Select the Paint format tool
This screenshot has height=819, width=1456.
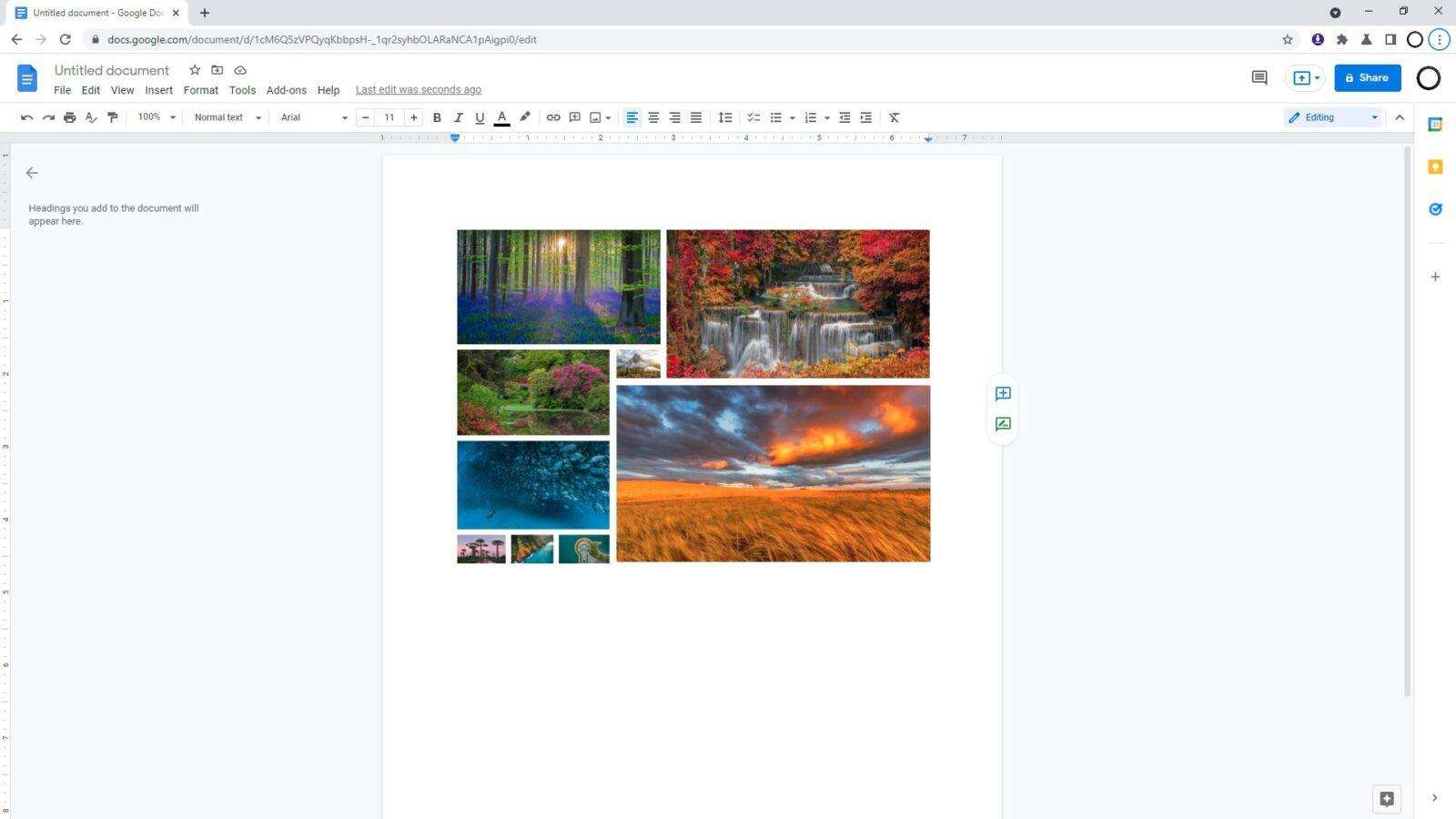click(x=112, y=116)
